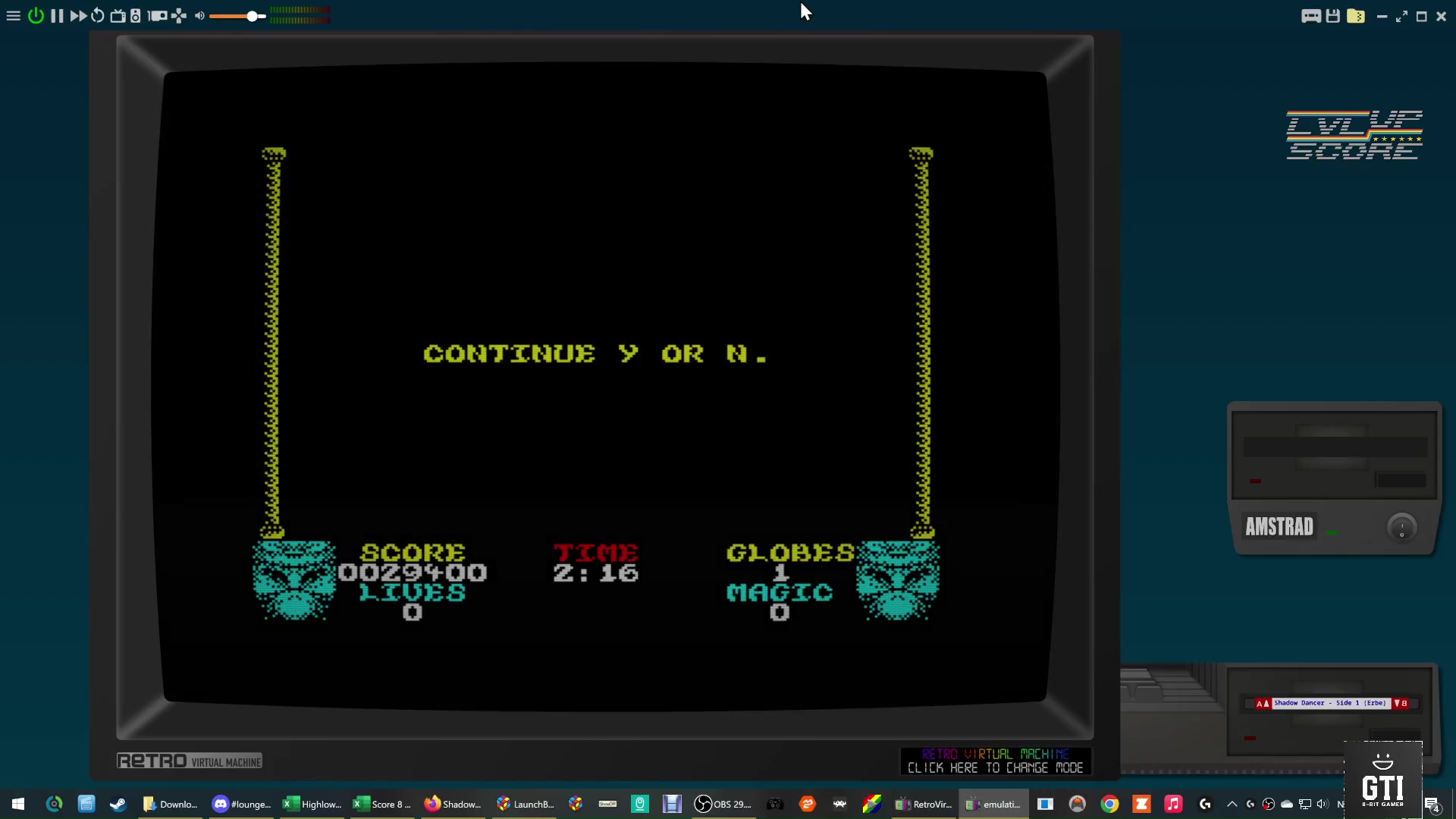Open the emulator hamburger menu

[13, 16]
